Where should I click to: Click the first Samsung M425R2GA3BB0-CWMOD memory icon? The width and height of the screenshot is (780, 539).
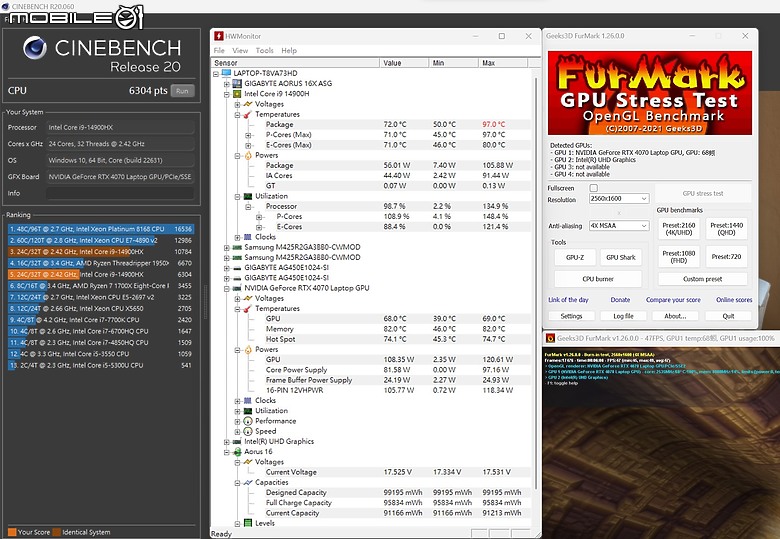[237, 247]
